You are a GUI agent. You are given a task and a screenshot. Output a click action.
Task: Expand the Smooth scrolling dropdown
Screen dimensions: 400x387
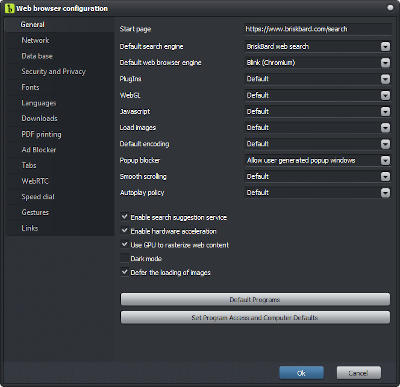coord(385,176)
